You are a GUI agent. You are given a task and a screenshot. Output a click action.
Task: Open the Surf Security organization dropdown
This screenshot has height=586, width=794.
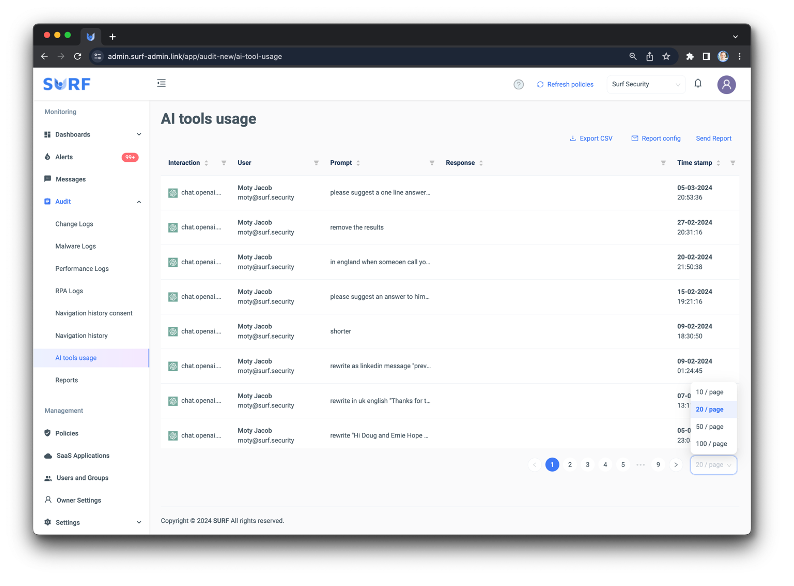(646, 84)
